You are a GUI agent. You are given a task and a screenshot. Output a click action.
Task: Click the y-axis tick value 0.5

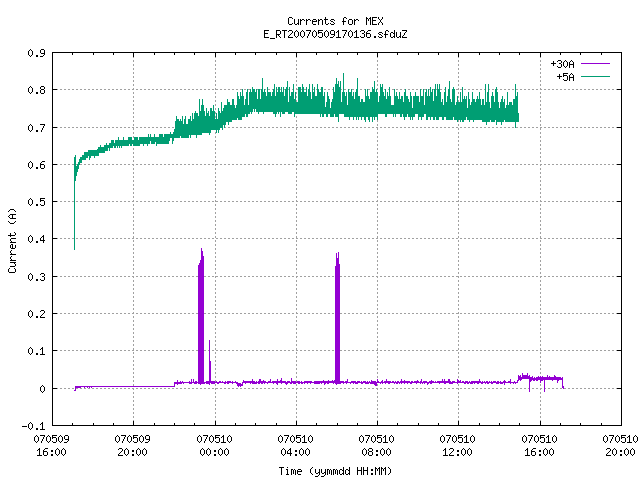point(36,202)
